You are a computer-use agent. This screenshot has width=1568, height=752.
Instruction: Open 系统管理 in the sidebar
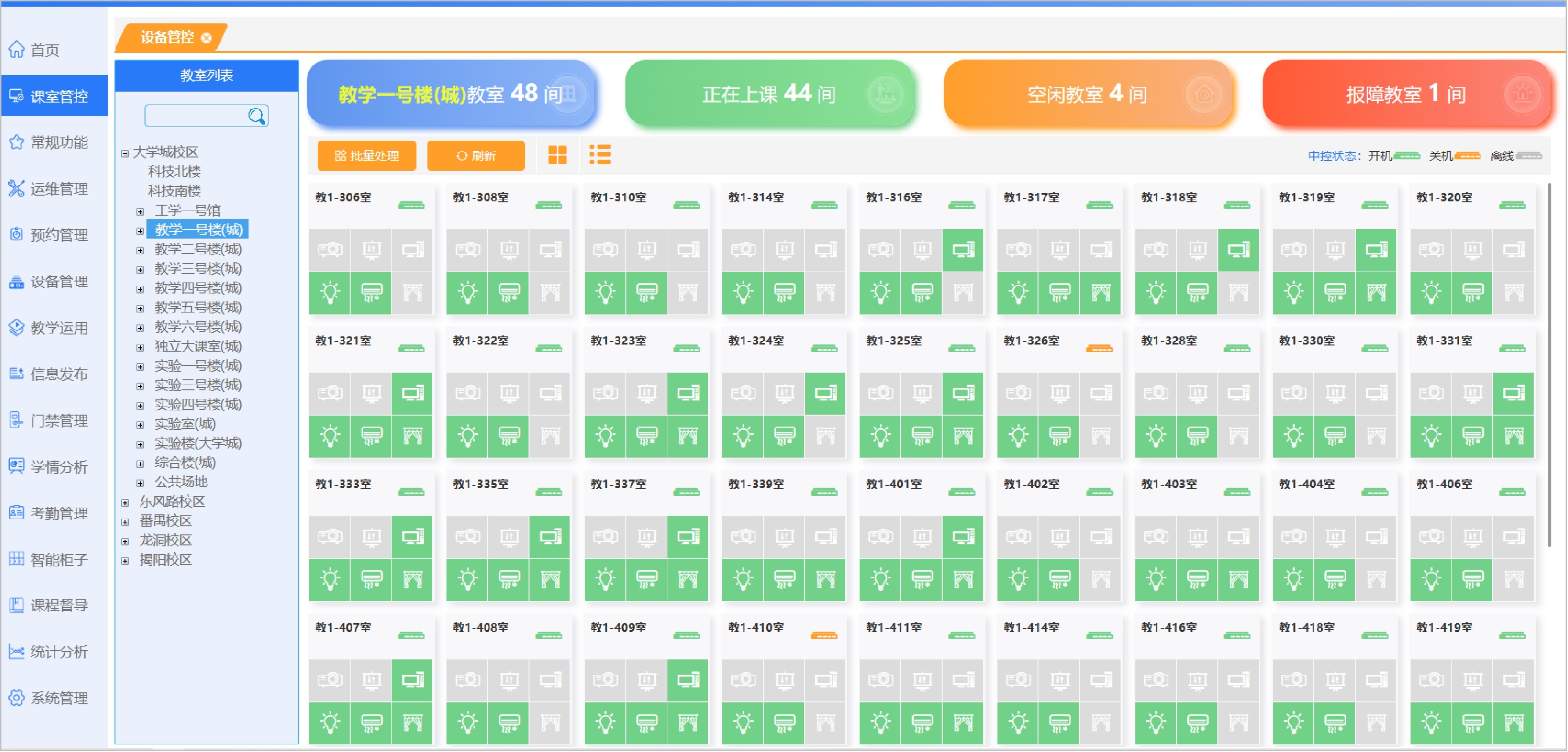[53, 698]
